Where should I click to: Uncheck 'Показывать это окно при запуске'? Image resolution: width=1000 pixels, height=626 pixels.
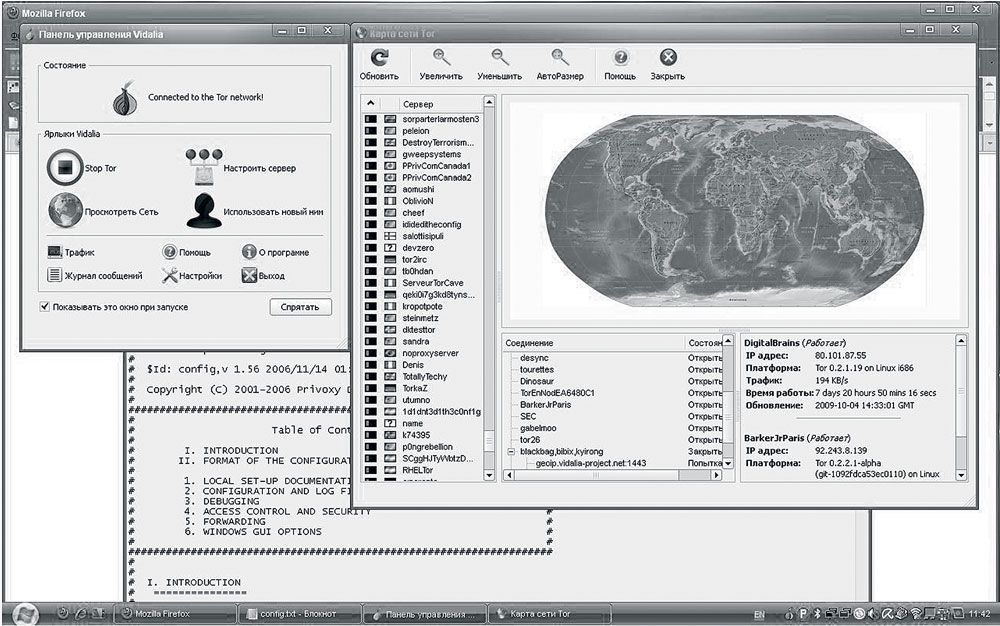click(x=45, y=307)
